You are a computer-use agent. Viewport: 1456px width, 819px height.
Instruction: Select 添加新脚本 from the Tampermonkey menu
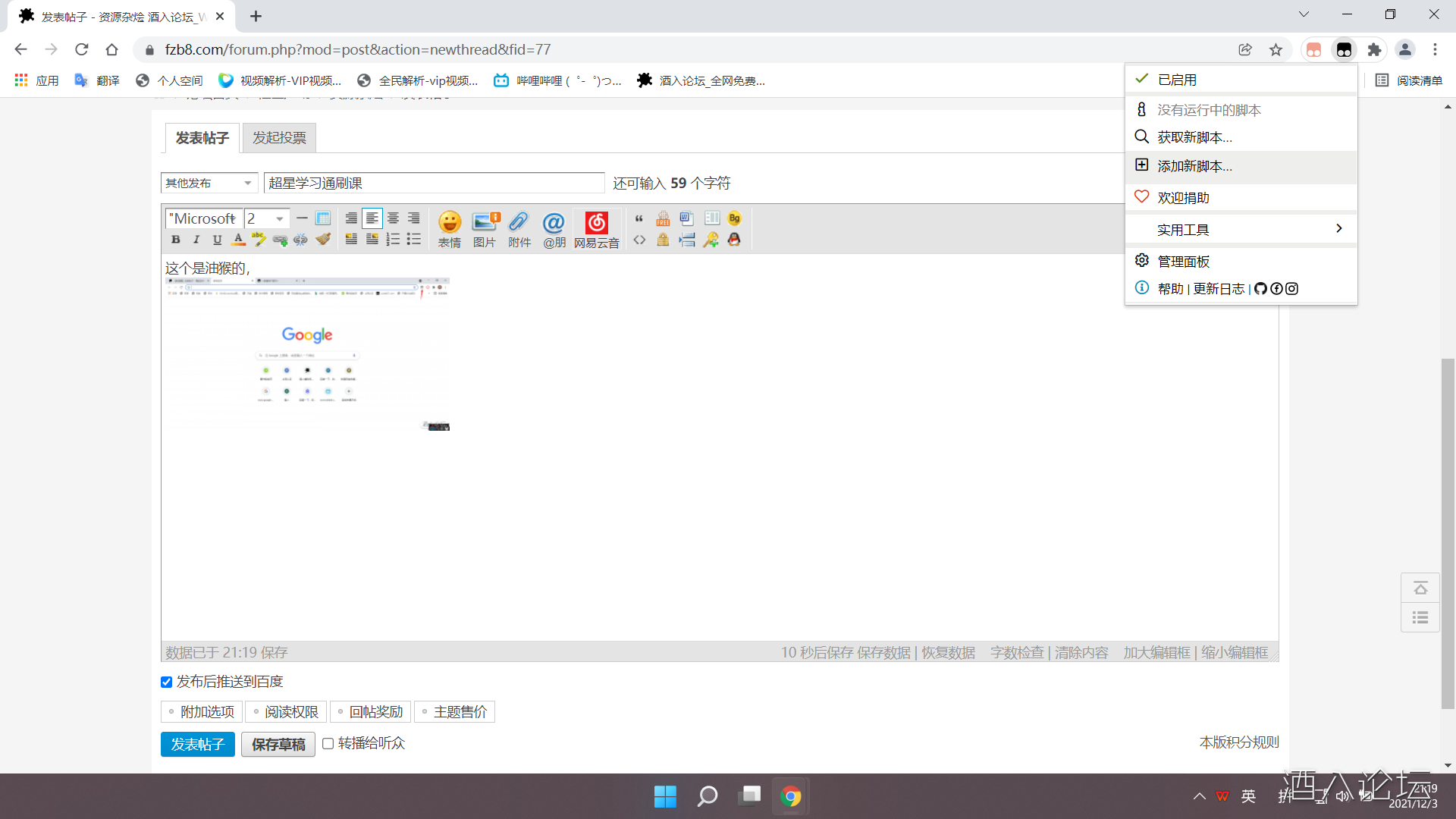tap(1194, 166)
